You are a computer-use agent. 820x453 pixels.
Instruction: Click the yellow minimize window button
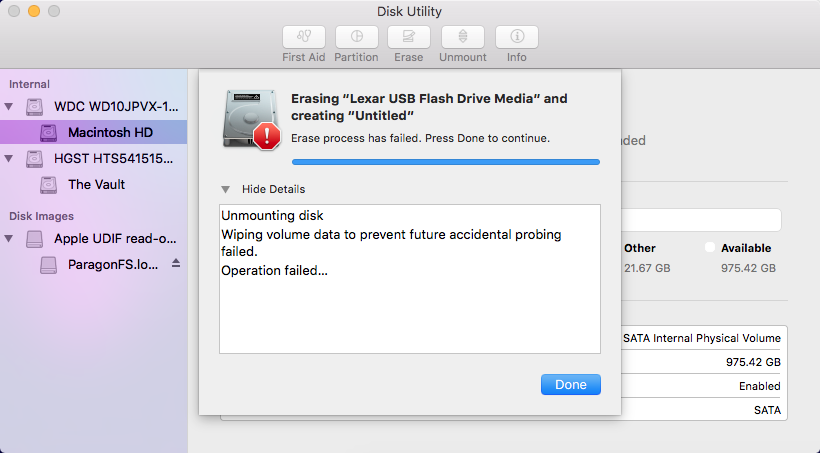pyautogui.click(x=34, y=11)
